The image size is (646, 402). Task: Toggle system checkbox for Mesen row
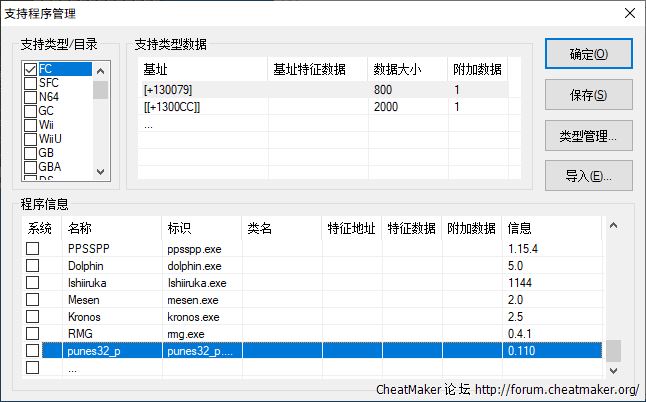pos(33,299)
